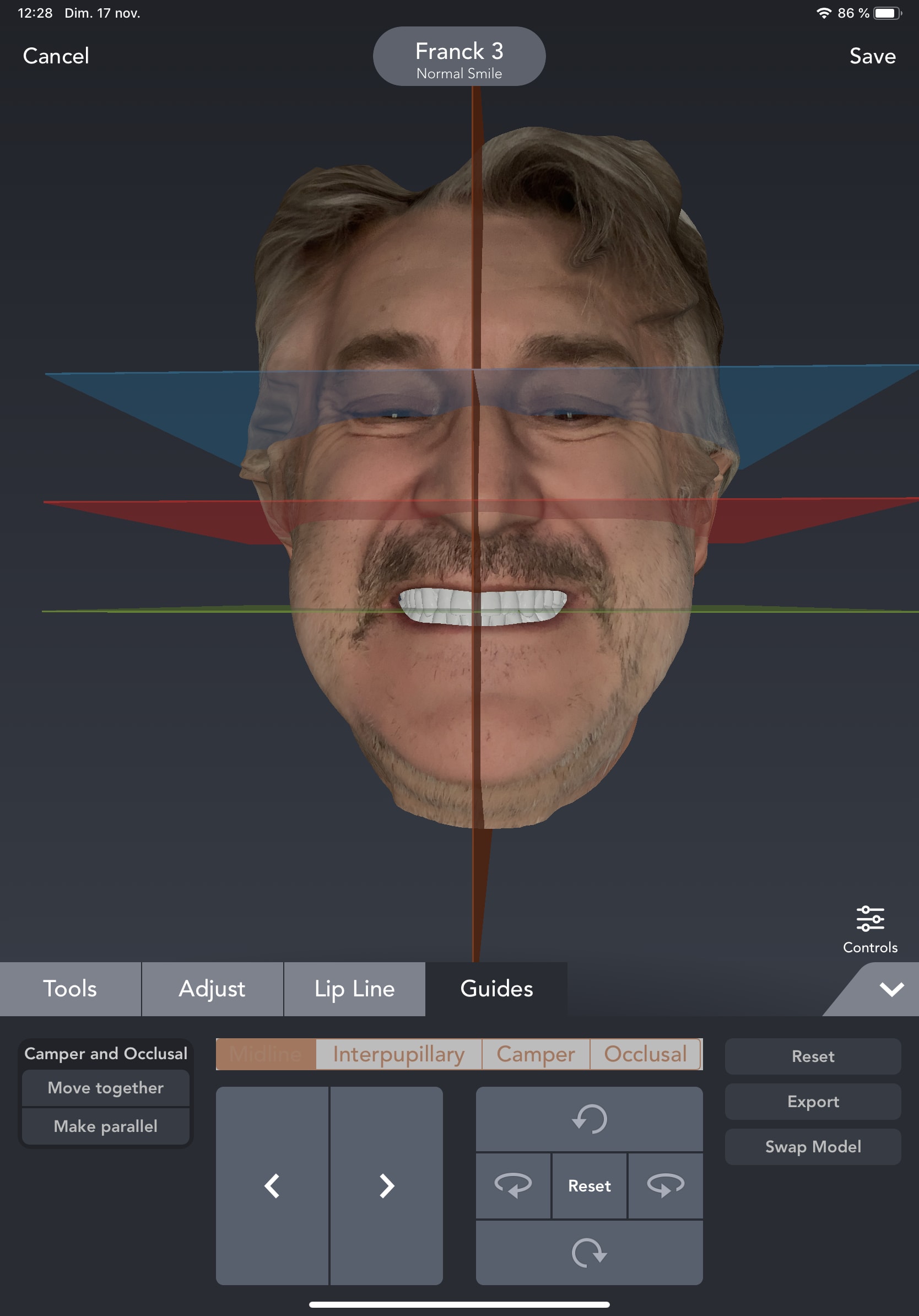Tap the left tilt rotation icon
This screenshot has width=919, height=1316.
click(513, 1185)
